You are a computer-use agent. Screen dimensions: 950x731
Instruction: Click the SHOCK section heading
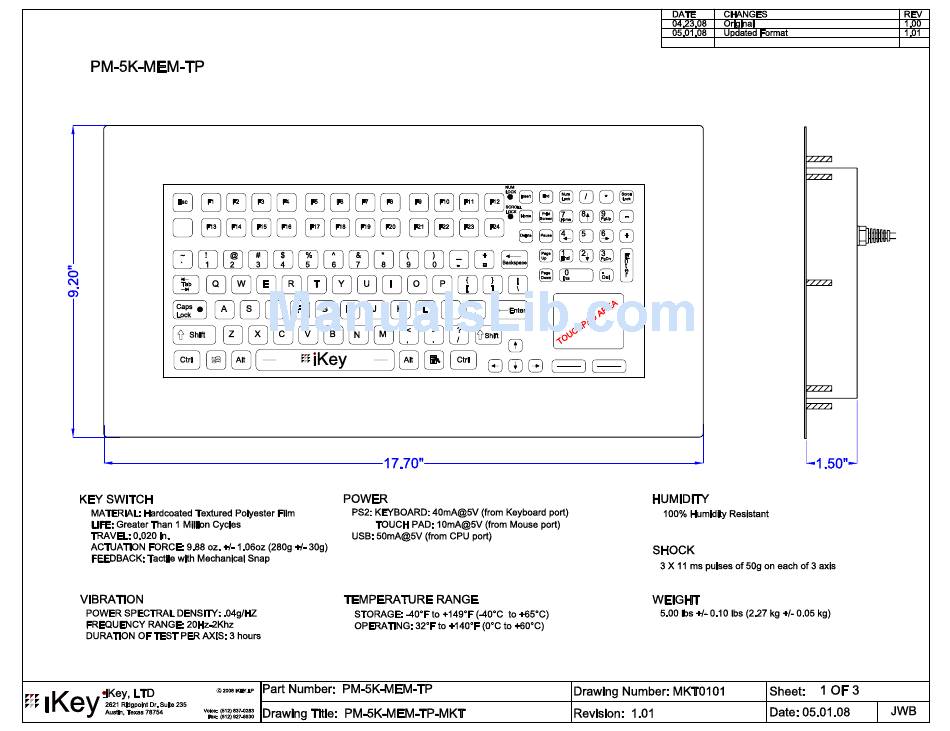pos(673,551)
